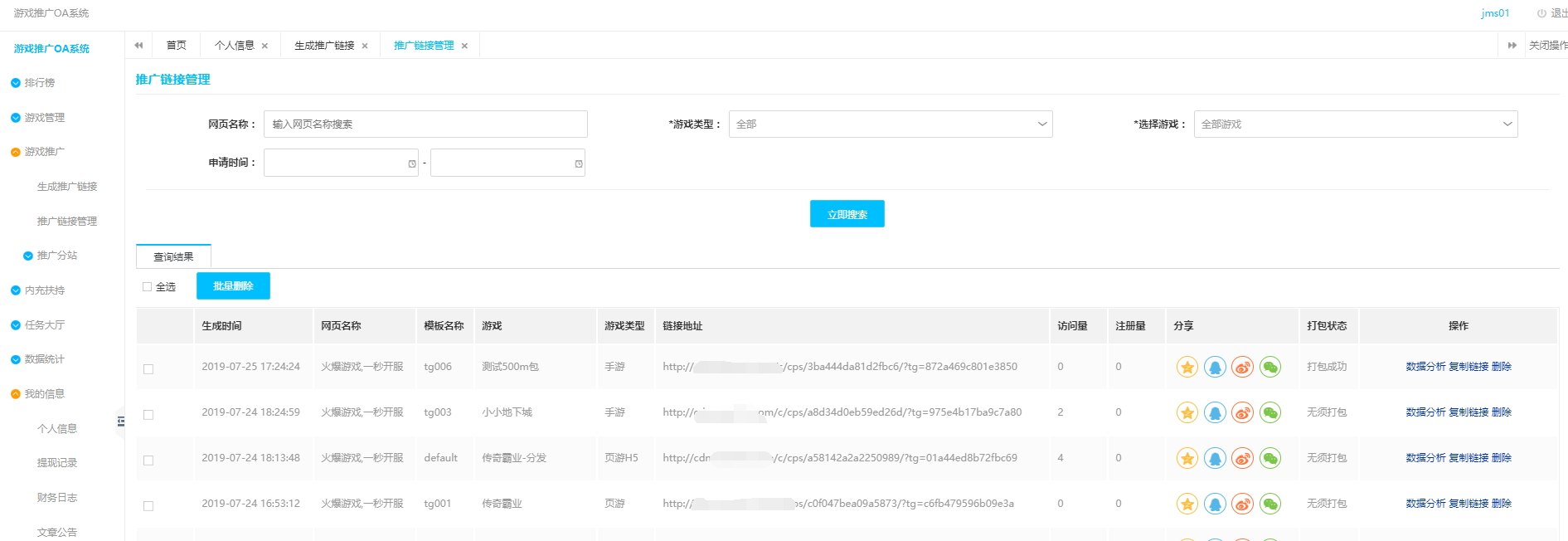Screen dimensions: 1568x541
Task: Share the tg001 link via WeChat icon
Action: [1269, 504]
